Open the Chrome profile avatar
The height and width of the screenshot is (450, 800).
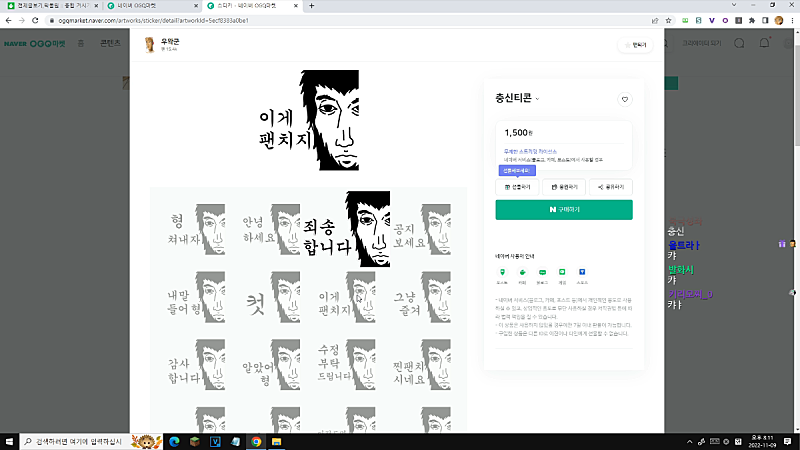[x=779, y=20]
